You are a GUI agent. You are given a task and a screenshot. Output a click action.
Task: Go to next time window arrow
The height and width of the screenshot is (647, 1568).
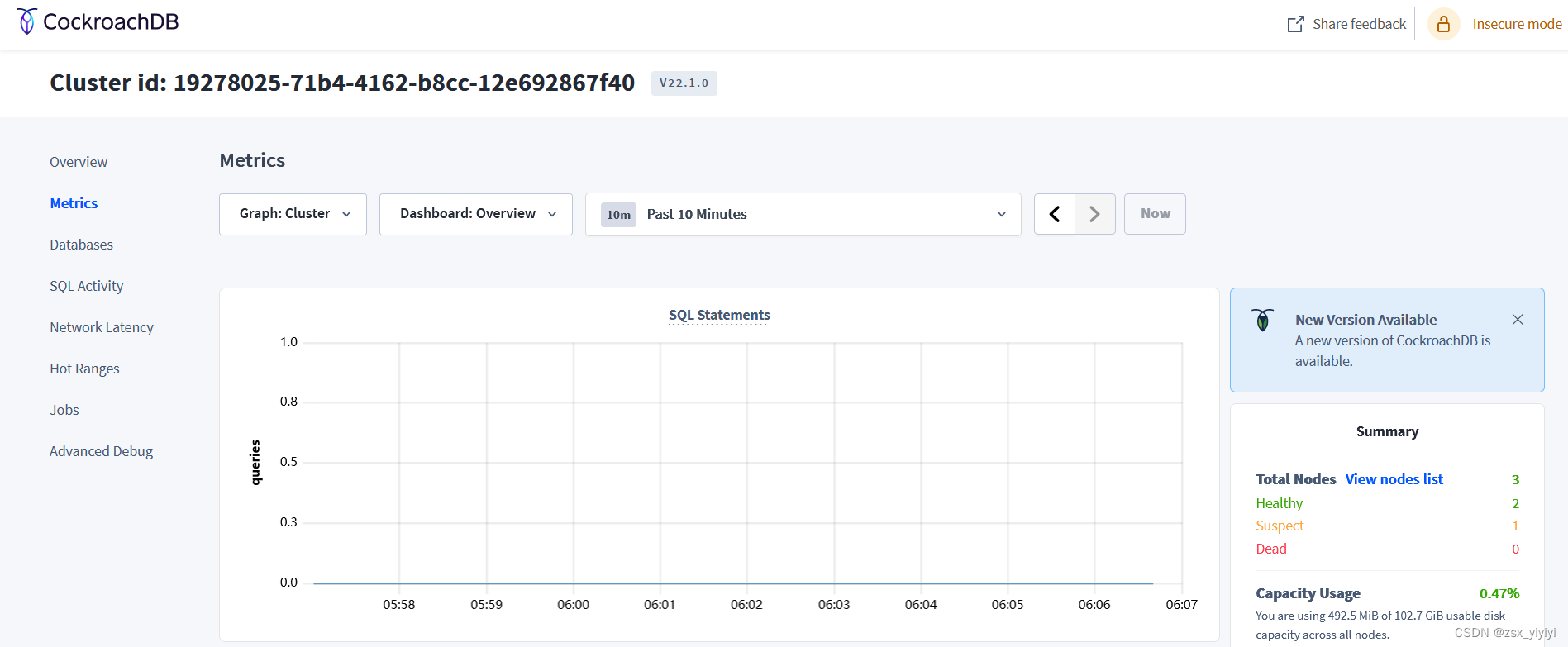click(1095, 214)
